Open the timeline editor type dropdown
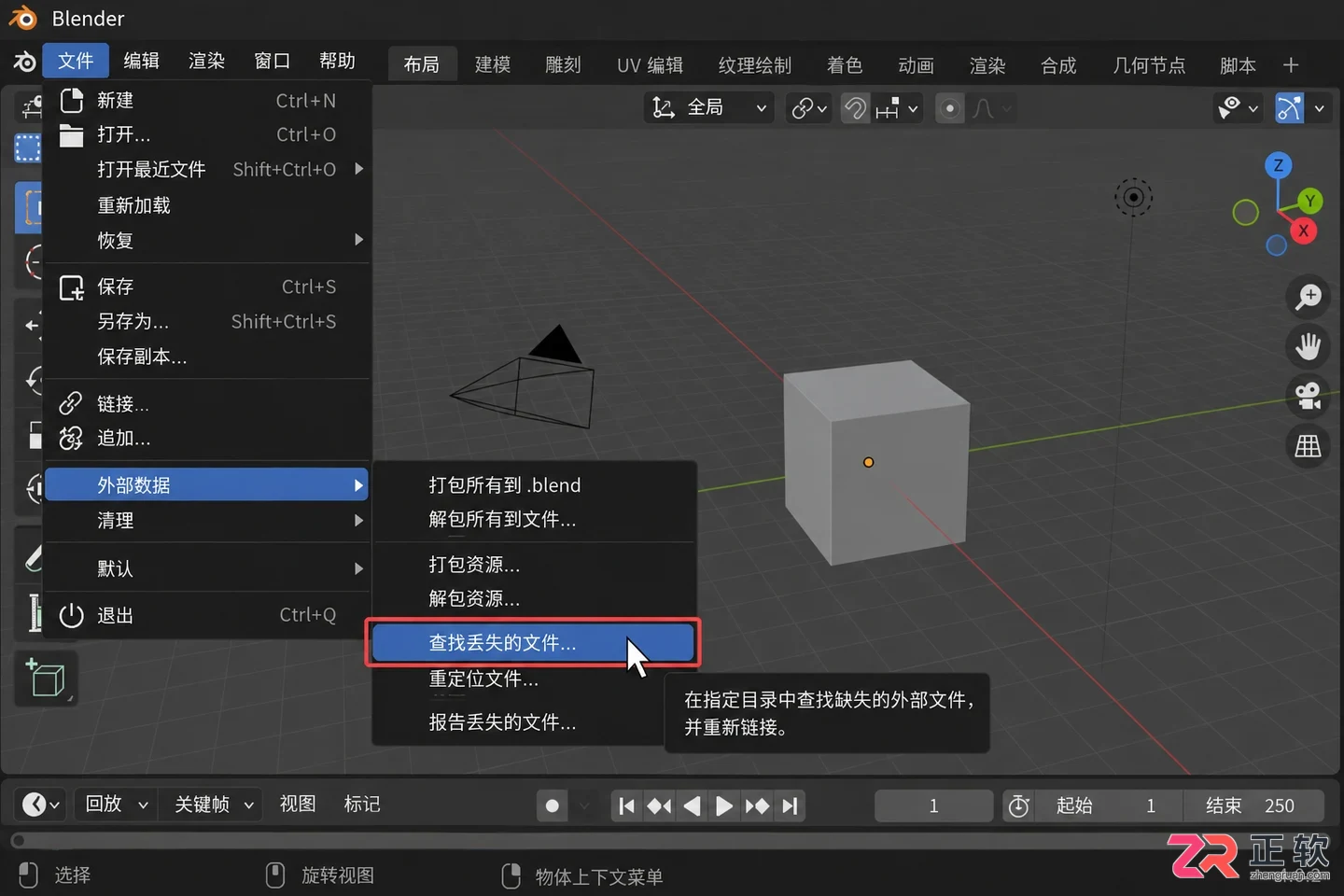The height and width of the screenshot is (896, 1344). coord(40,804)
